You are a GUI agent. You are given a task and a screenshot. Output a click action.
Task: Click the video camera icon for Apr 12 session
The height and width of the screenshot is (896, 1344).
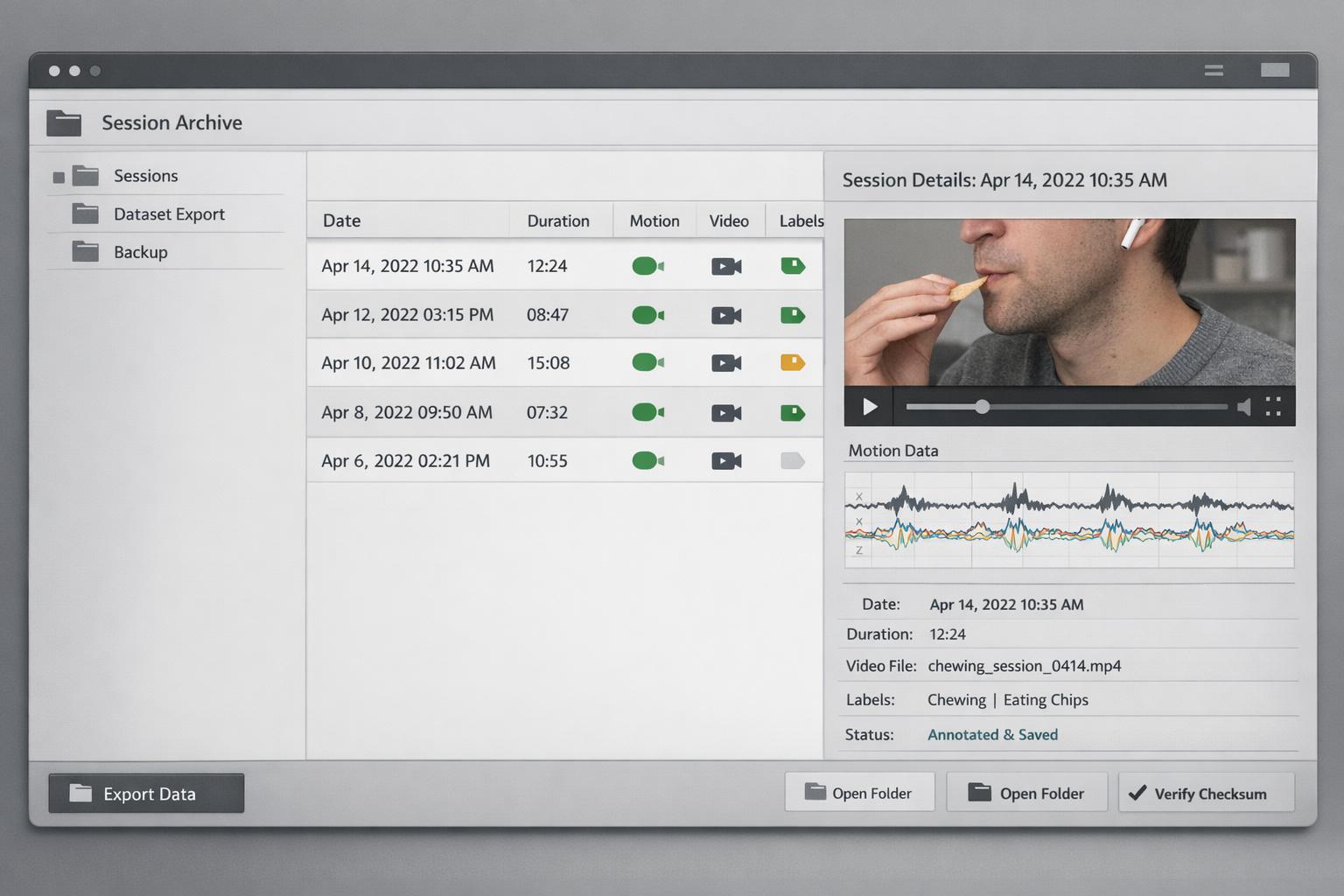pos(726,315)
